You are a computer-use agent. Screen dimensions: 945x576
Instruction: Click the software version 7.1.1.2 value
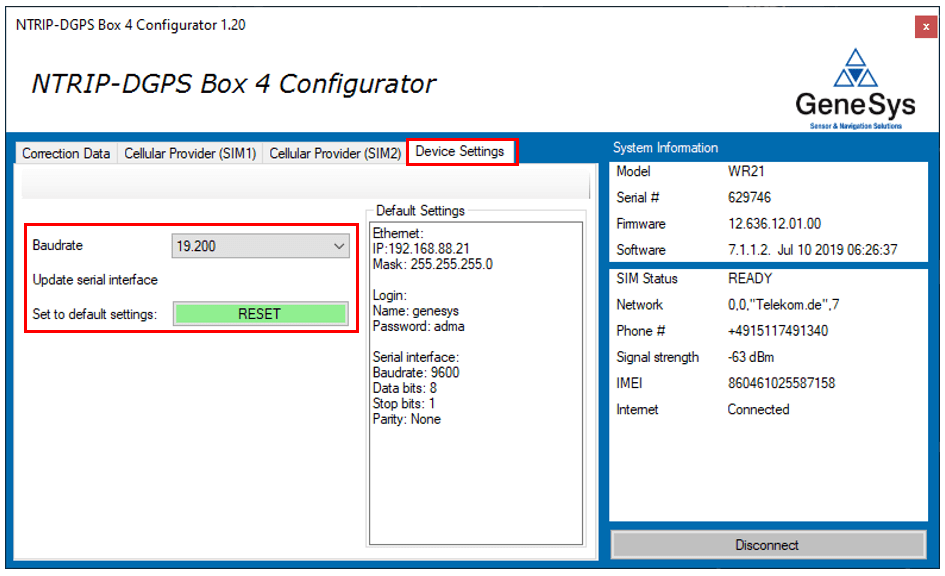click(812, 249)
